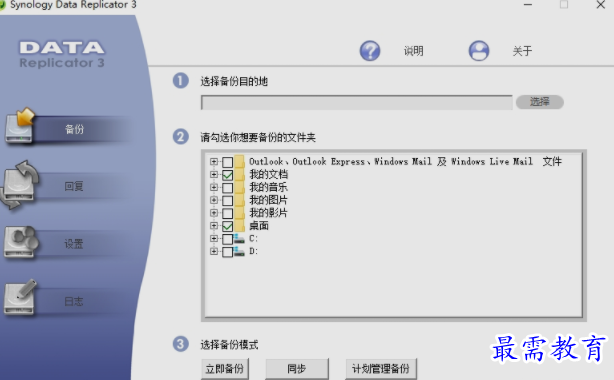Click the Outlook mail folder icon
614x380 pixels.
coord(240,161)
